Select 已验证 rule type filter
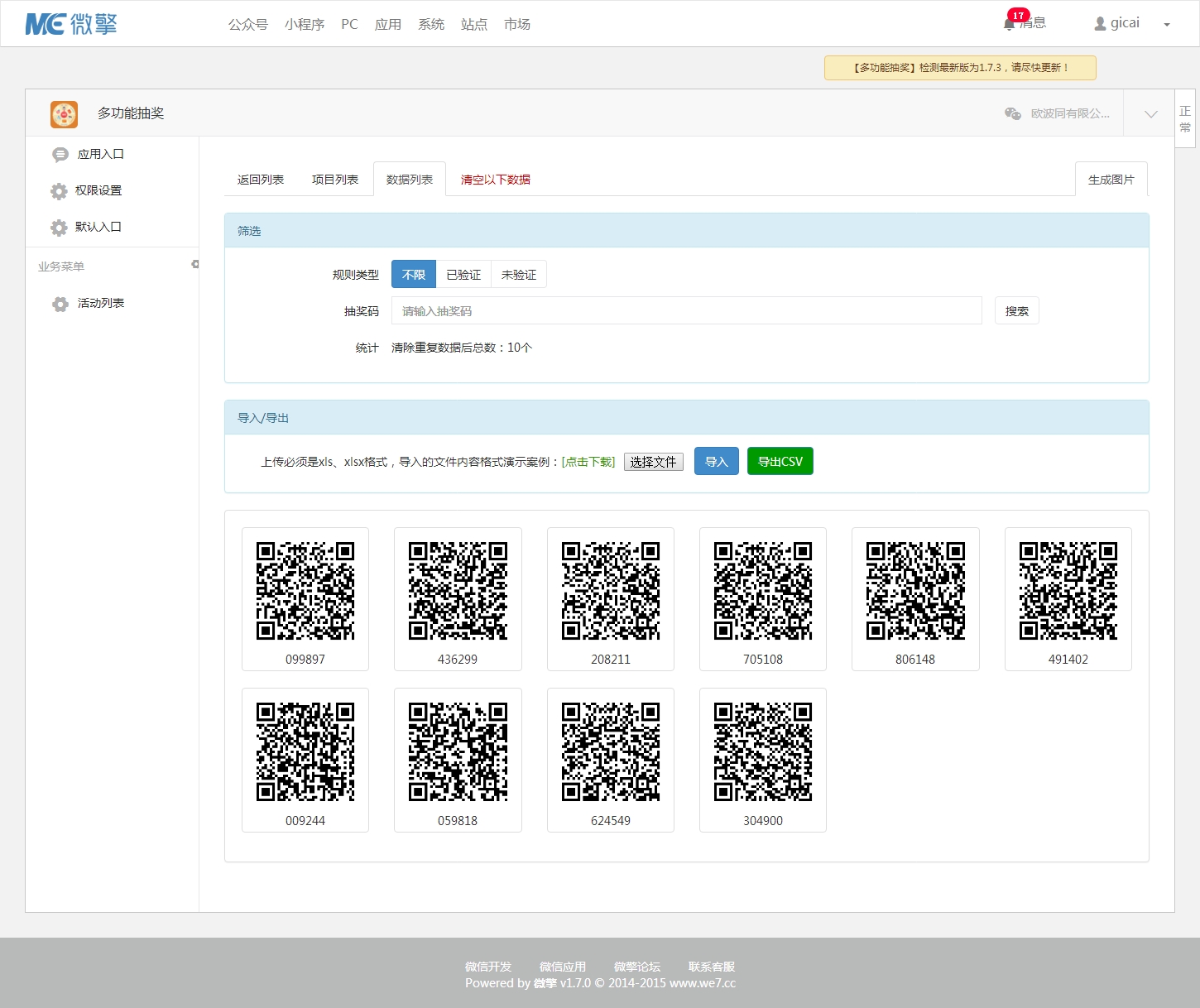The image size is (1200, 1008). 463,275
